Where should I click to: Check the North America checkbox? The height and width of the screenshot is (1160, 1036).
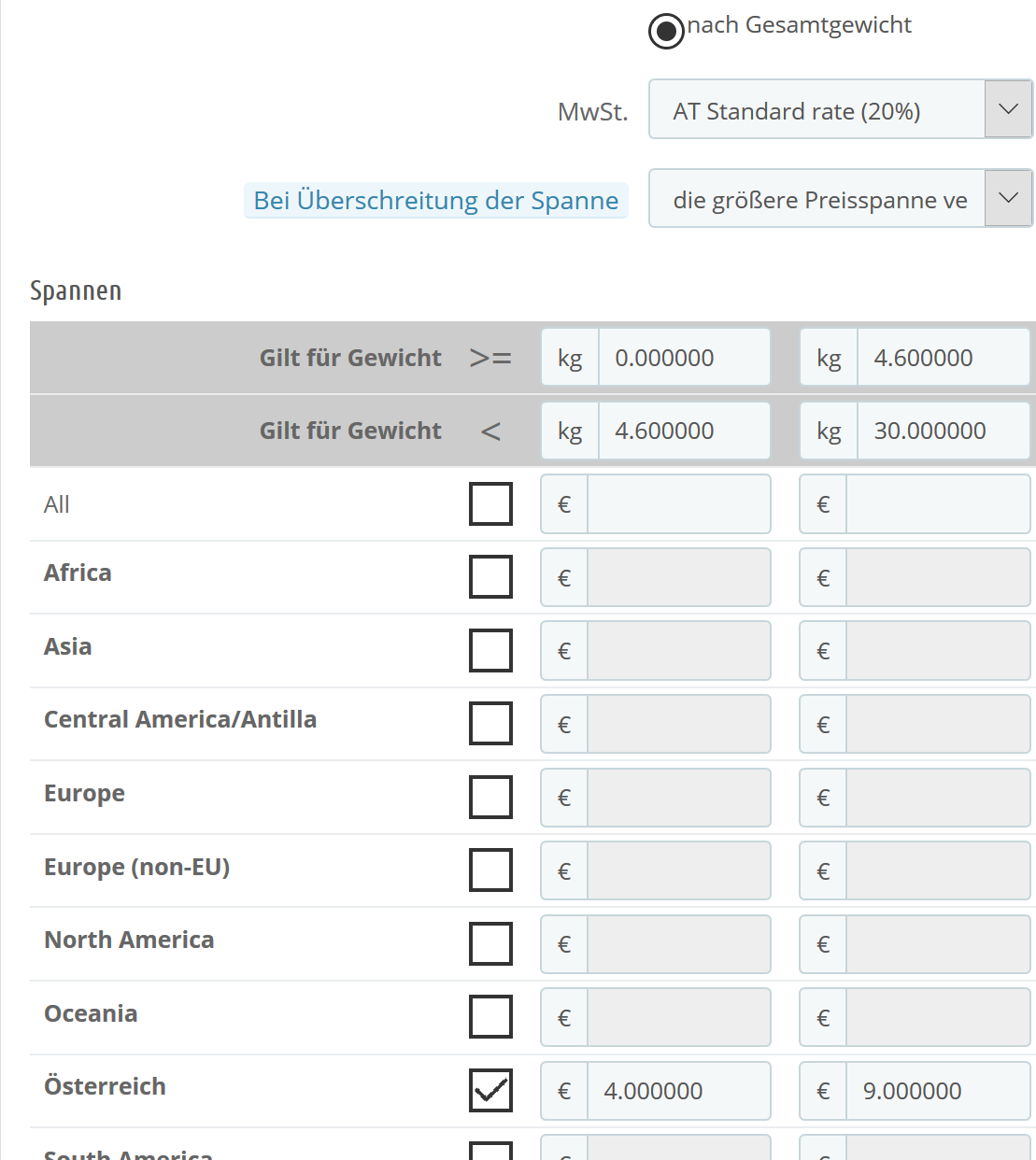tap(490, 943)
